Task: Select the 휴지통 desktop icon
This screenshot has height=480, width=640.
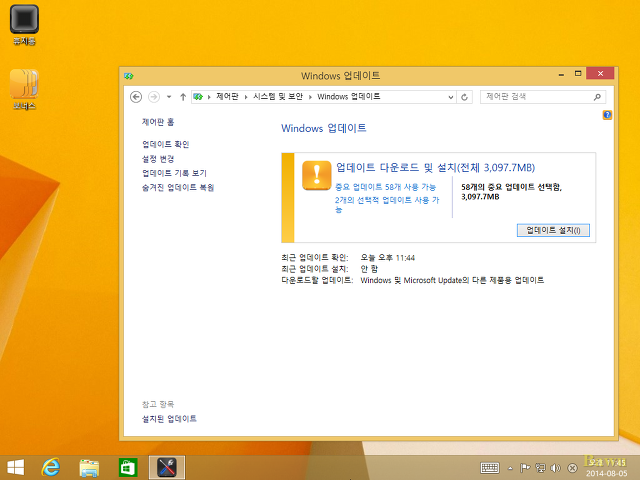Action: [x=24, y=25]
